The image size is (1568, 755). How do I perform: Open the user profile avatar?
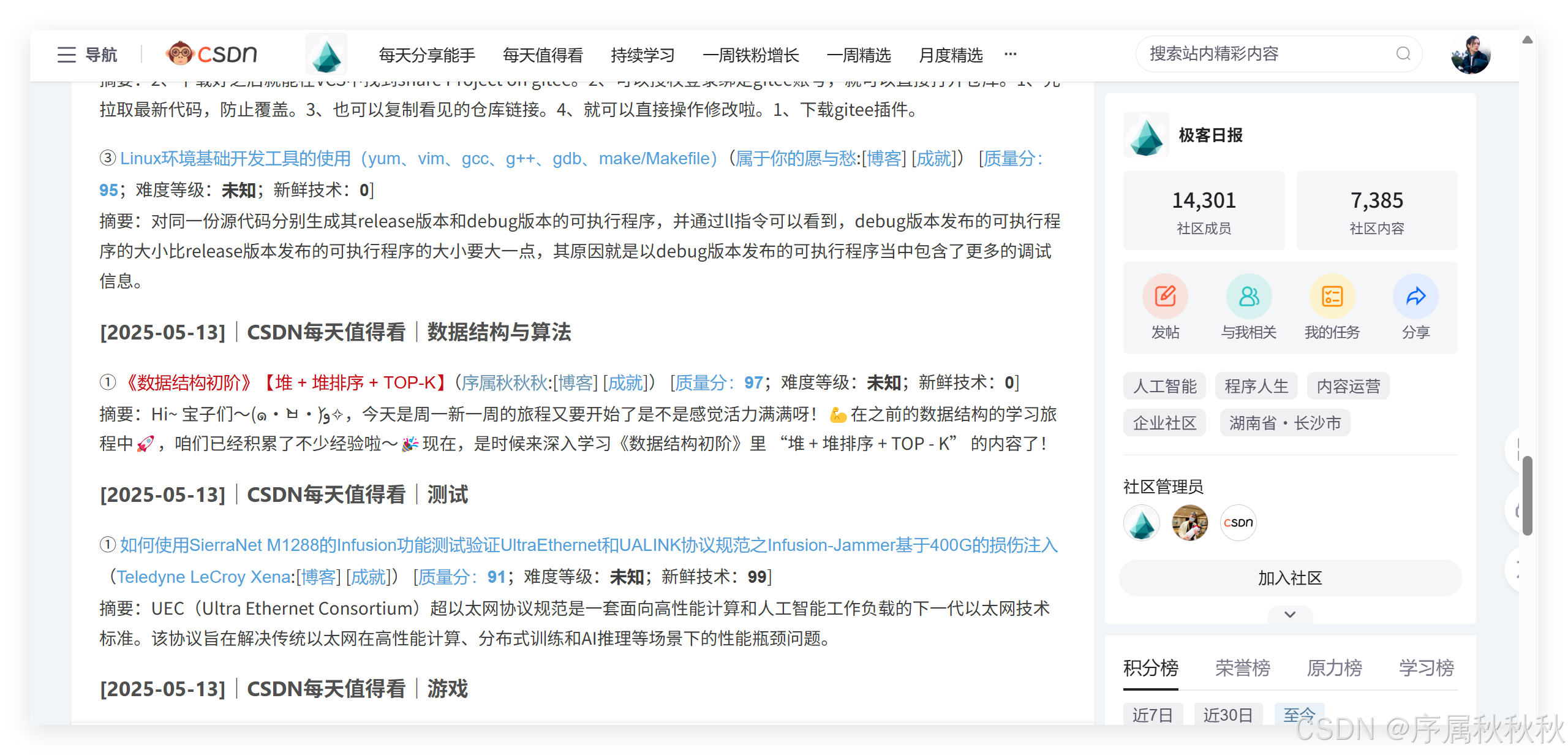click(1470, 55)
